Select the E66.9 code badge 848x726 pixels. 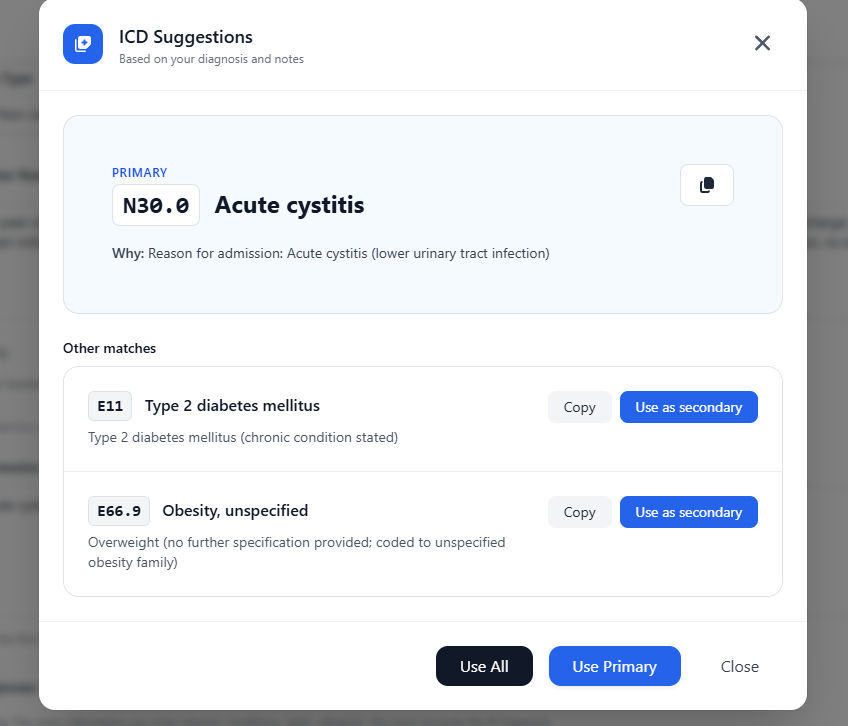pyautogui.click(x=119, y=511)
